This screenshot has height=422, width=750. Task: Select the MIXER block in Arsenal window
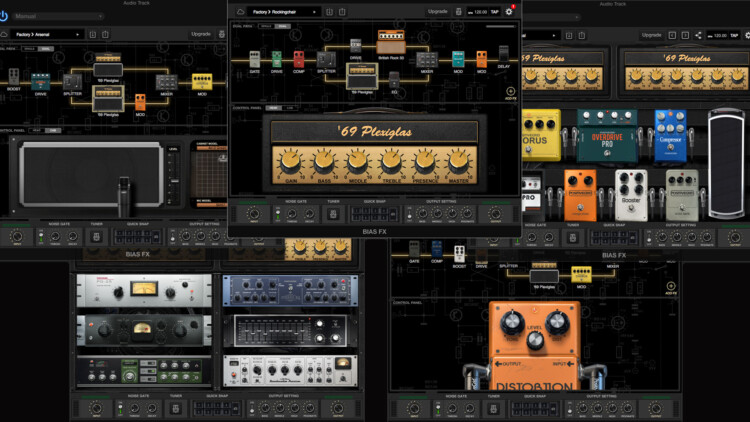click(x=166, y=82)
